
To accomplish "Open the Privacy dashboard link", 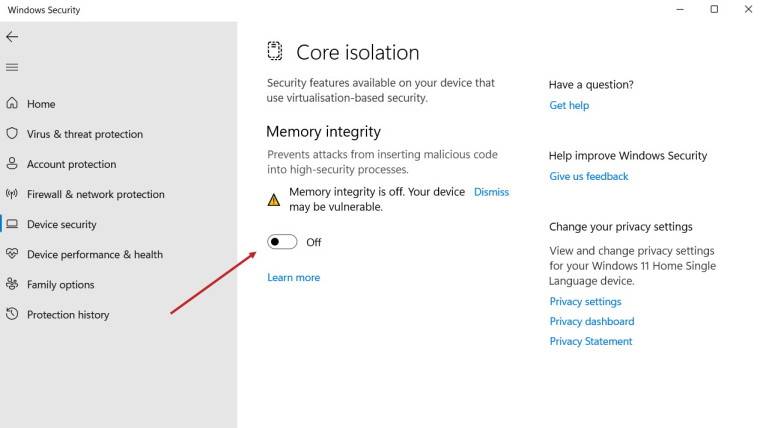I will (591, 321).
